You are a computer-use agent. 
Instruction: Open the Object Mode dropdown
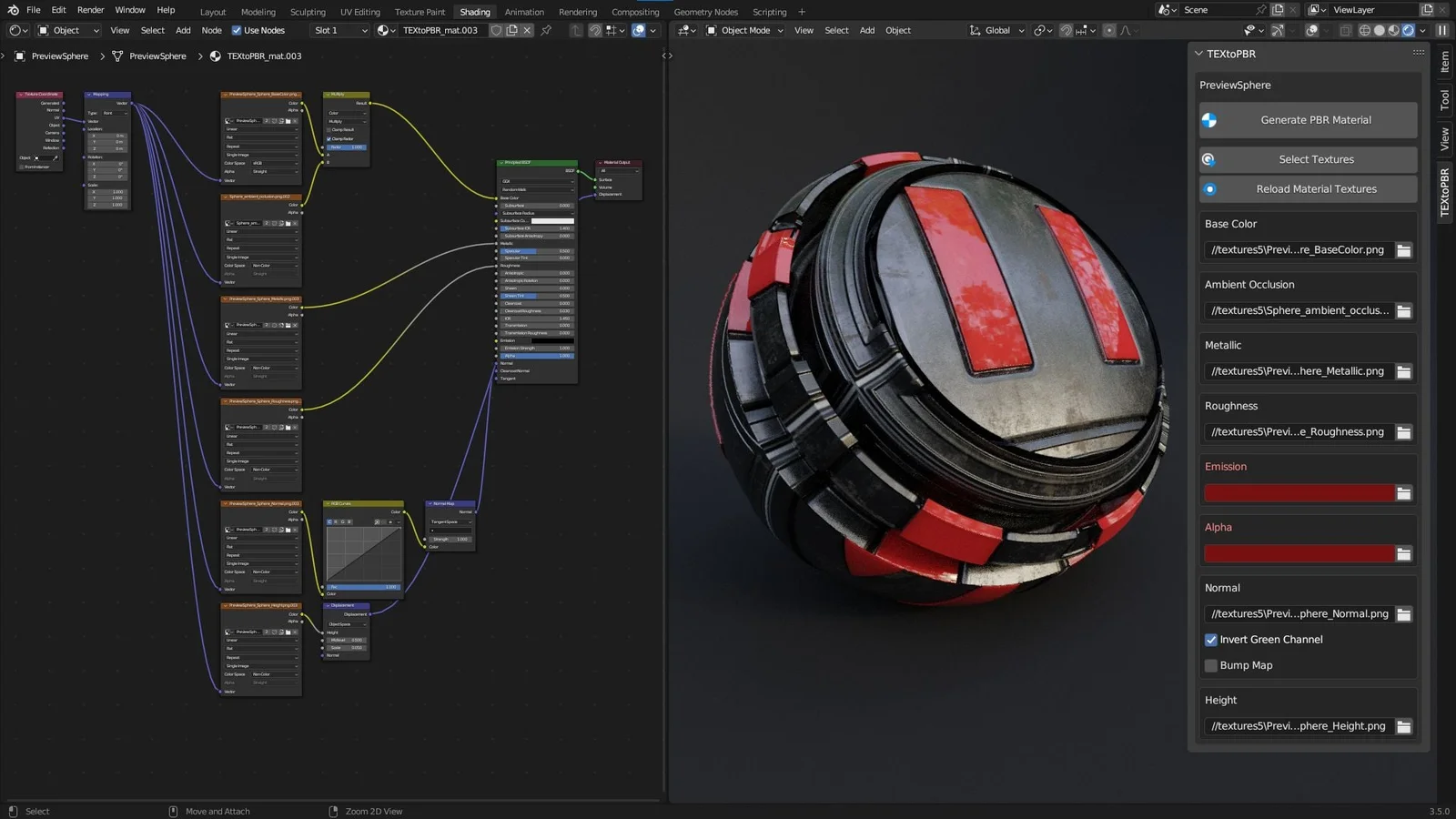[x=744, y=30]
